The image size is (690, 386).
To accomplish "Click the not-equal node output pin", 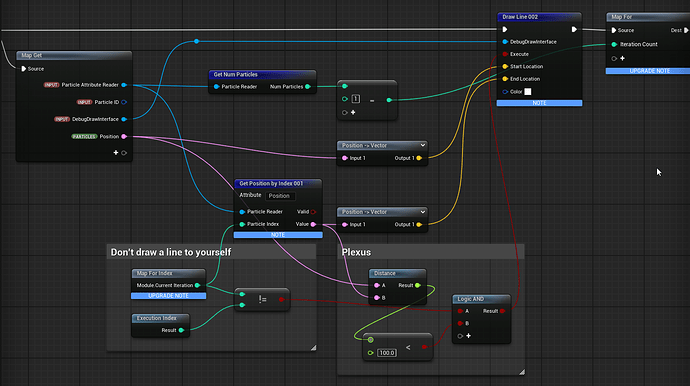I will [x=282, y=300].
